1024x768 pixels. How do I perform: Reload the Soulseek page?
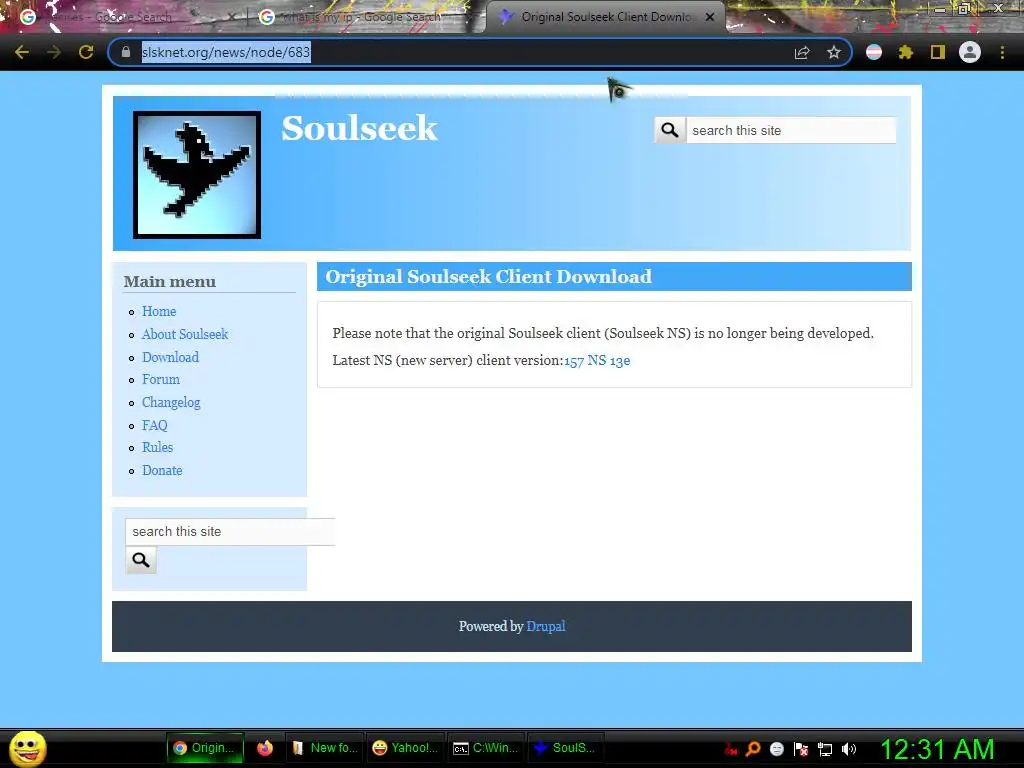point(86,52)
